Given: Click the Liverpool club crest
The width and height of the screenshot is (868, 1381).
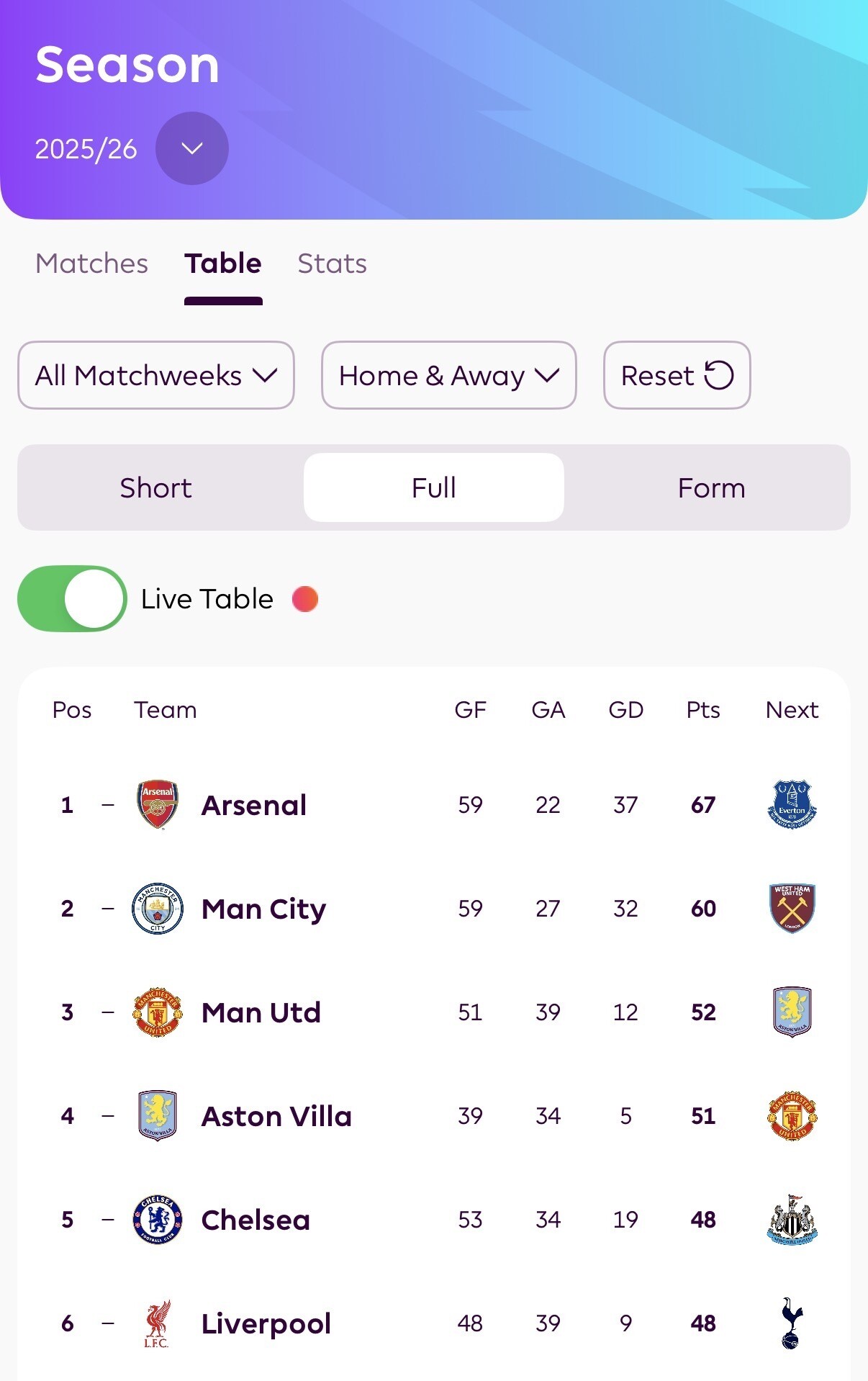Looking at the screenshot, I should [x=157, y=1323].
